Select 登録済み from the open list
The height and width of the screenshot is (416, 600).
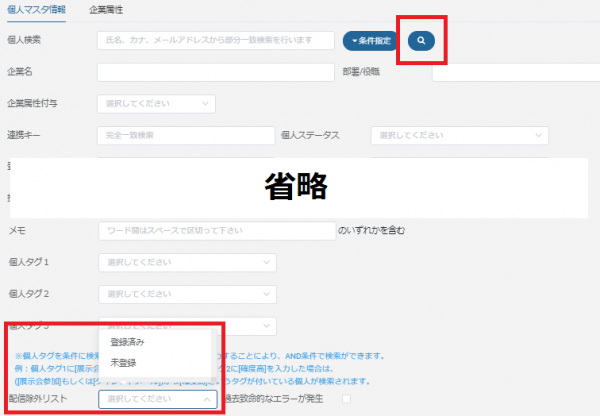click(x=155, y=342)
